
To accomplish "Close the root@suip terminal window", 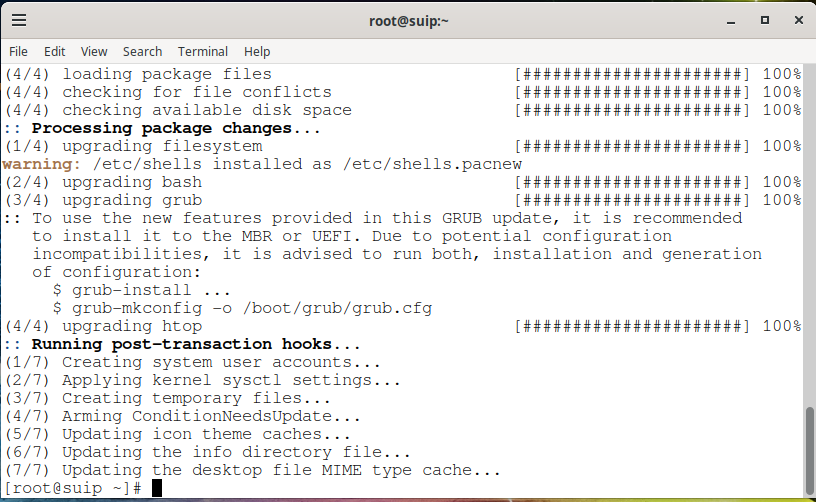I will 799,20.
